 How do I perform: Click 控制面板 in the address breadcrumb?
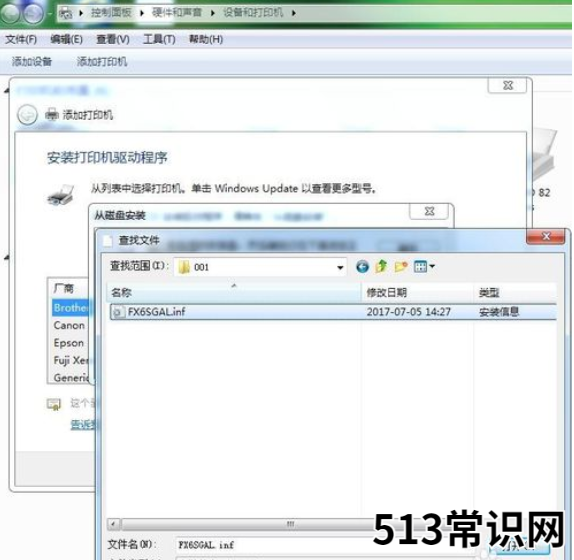point(111,13)
